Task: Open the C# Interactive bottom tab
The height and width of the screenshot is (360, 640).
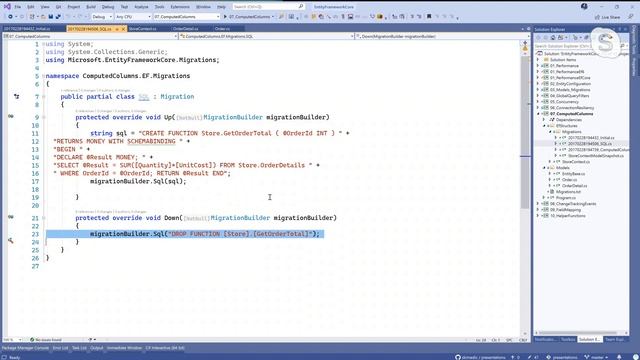Action: click(165, 348)
